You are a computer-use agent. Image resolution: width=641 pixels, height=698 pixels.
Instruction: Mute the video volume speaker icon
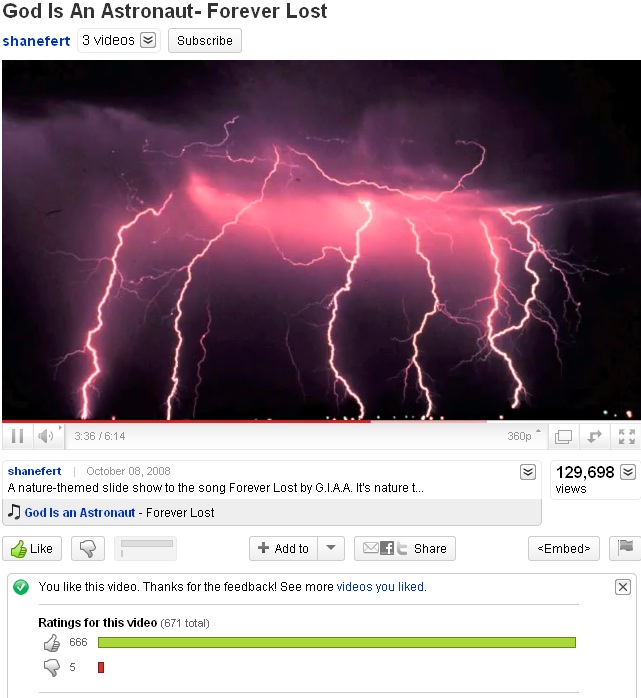(x=46, y=436)
